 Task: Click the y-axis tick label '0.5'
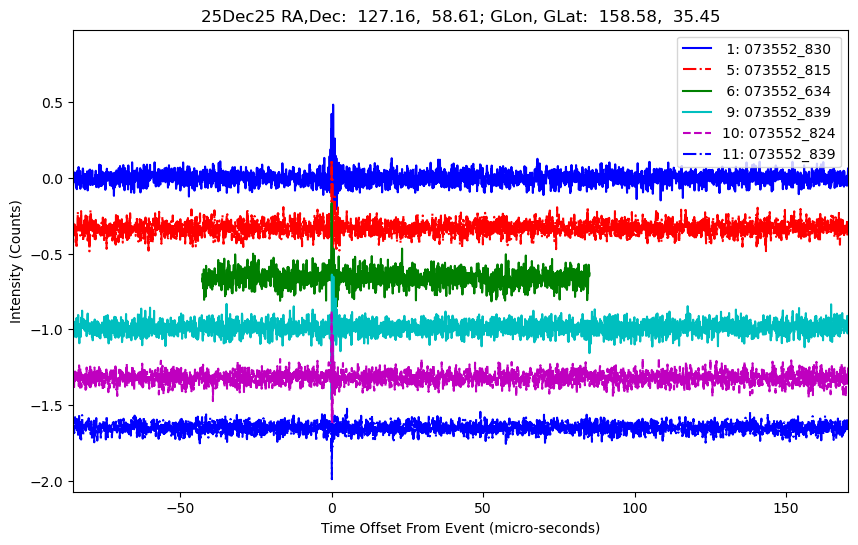click(52, 103)
